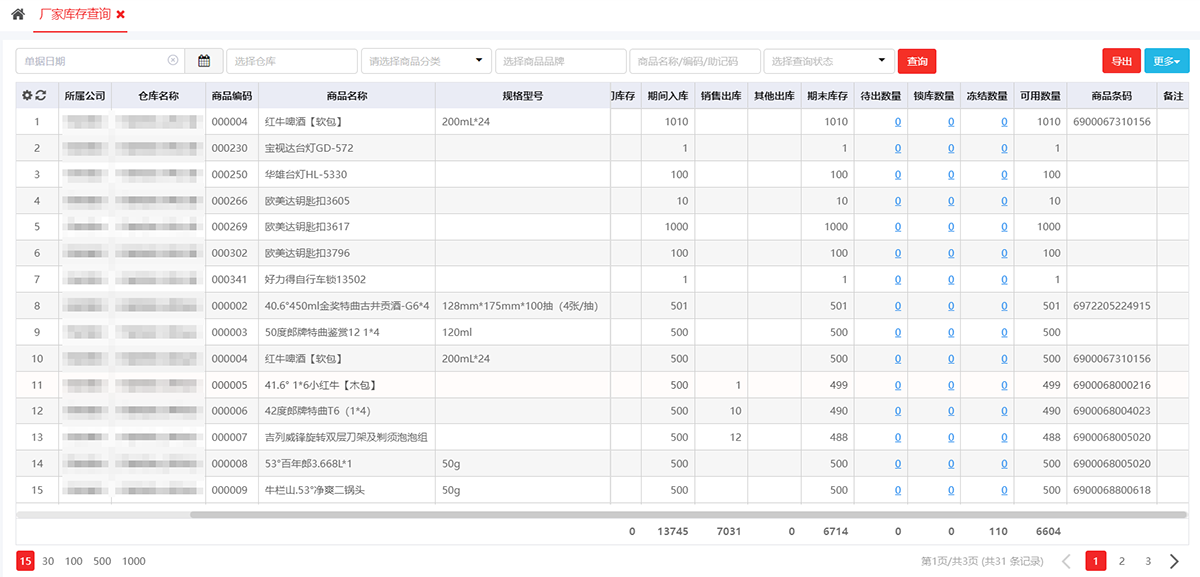This screenshot has height=577, width=1200.
Task: Jump to page 2 of results
Action: [1122, 561]
